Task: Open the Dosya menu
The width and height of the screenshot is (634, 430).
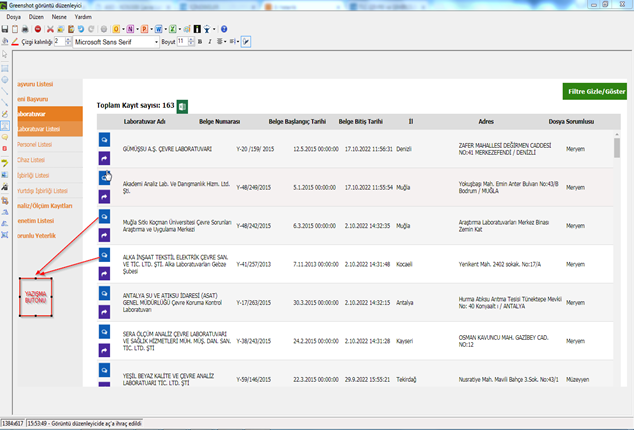Action: [x=14, y=17]
